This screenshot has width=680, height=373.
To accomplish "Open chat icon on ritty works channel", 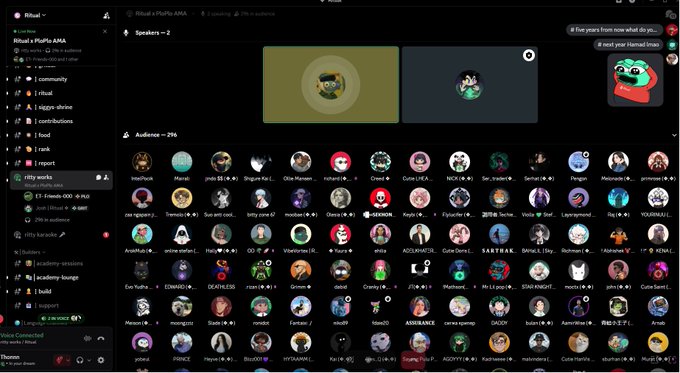I will click(98, 177).
